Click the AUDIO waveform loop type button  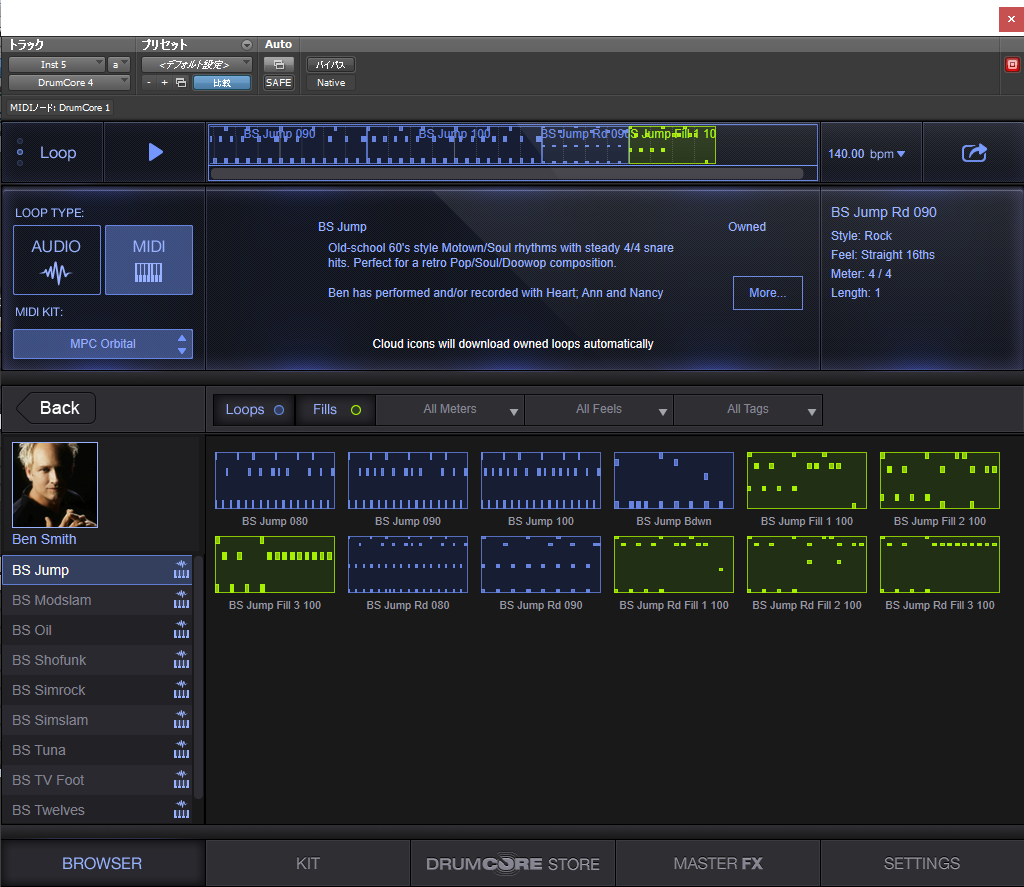pos(57,260)
